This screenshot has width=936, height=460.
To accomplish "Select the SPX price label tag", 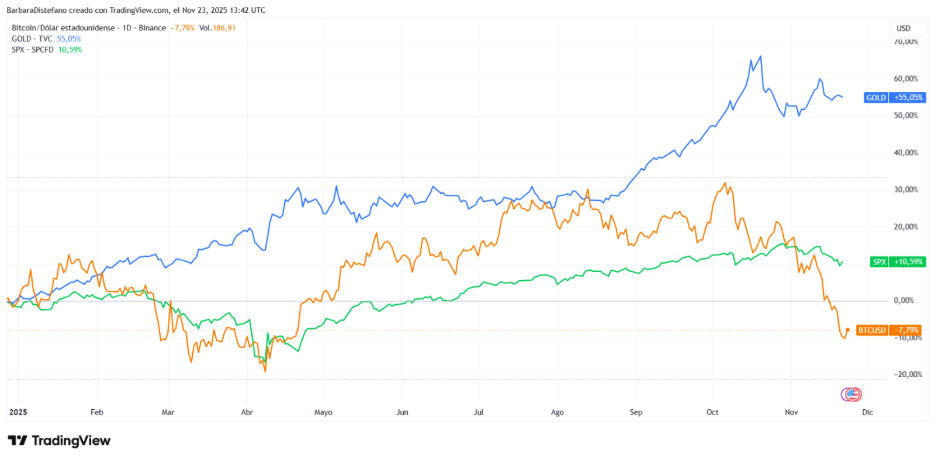I will (x=879, y=262).
